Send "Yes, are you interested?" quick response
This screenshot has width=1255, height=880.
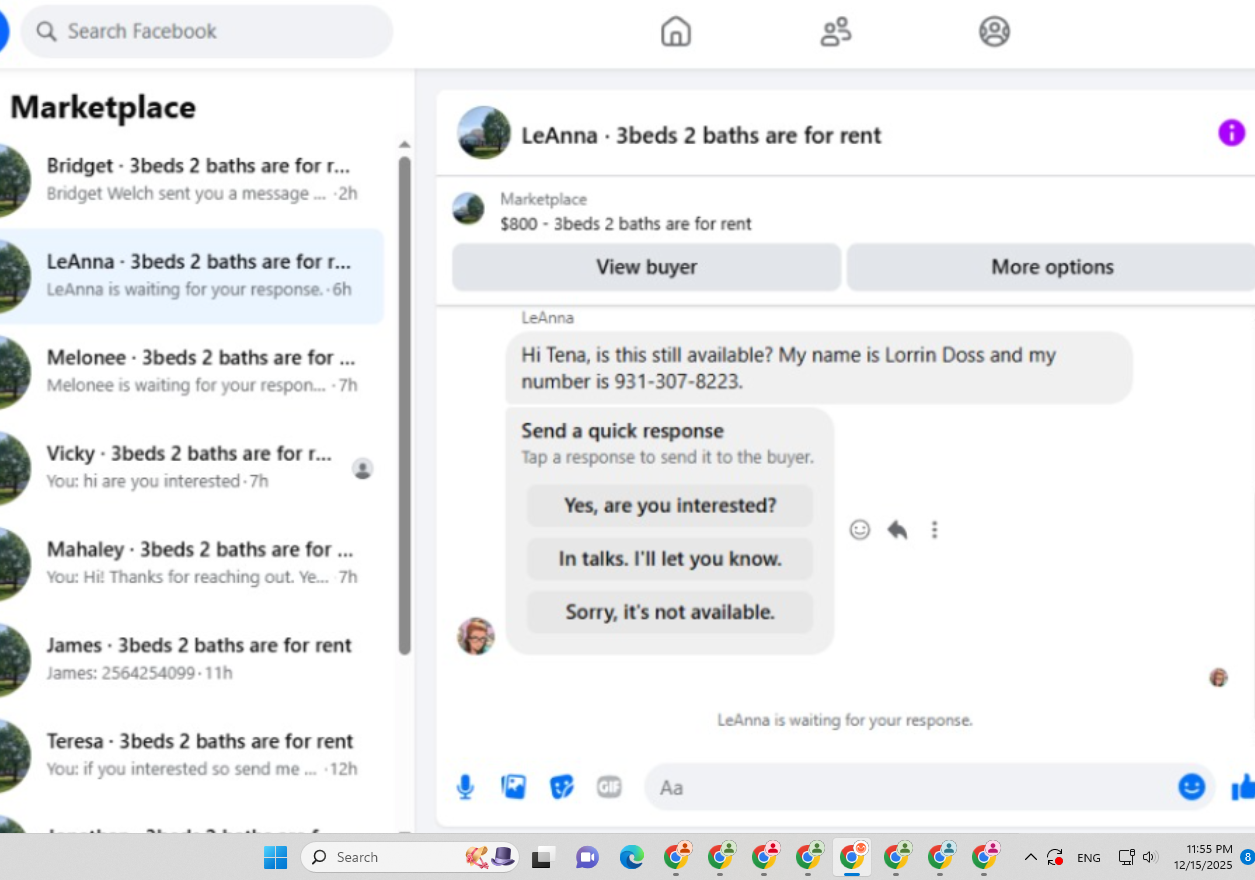(x=670, y=506)
